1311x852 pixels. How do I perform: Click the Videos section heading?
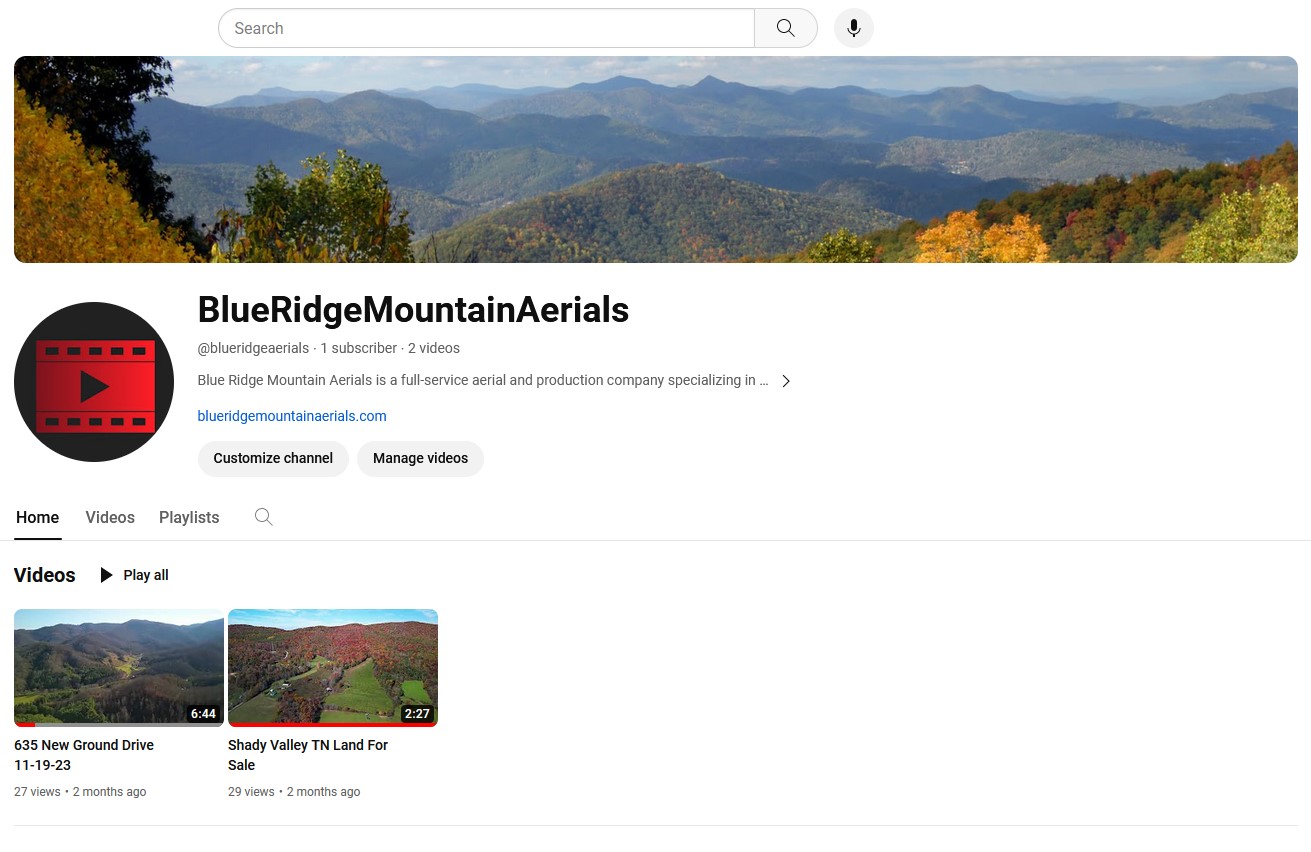(x=45, y=575)
